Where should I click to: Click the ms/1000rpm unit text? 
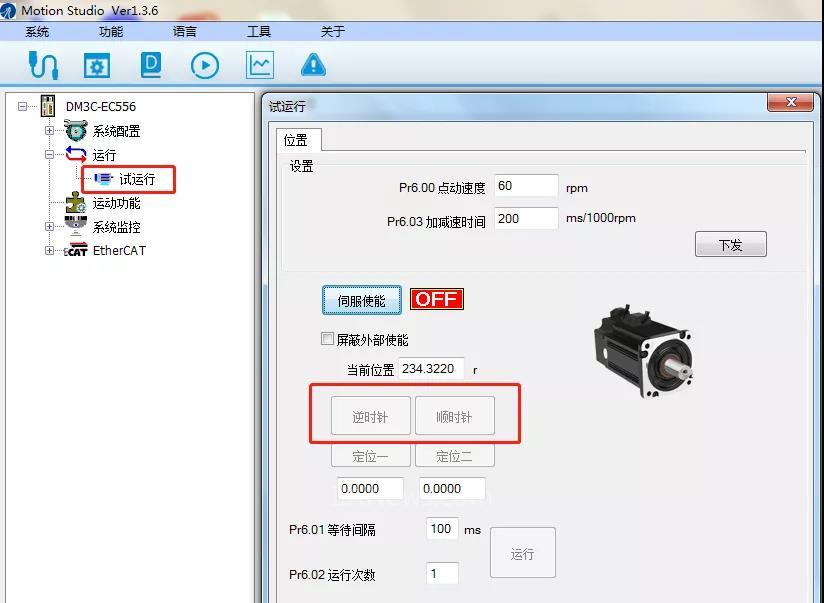pyautogui.click(x=601, y=218)
